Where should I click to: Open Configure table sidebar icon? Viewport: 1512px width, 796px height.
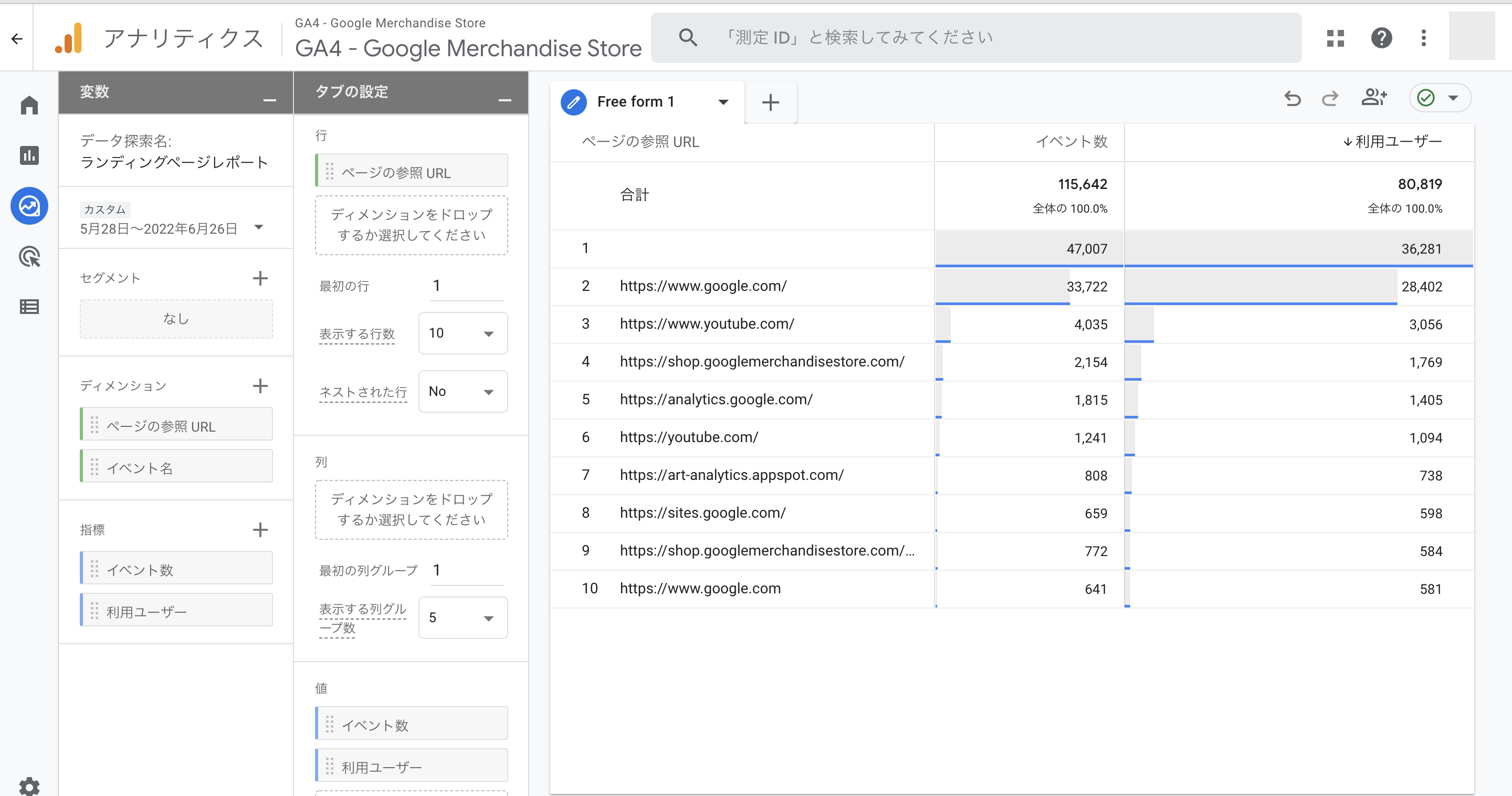click(x=29, y=307)
